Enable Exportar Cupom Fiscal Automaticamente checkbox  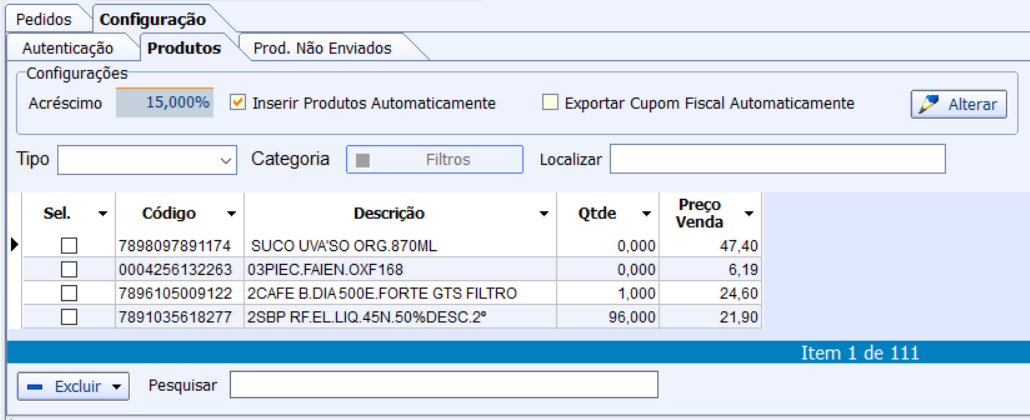[550, 102]
